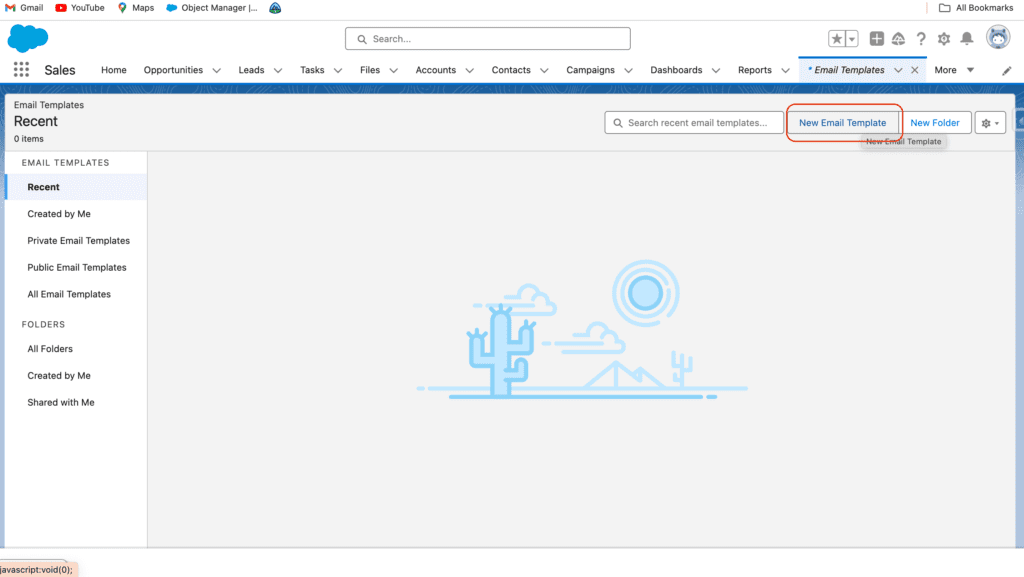Select Recent in Email Templates sidebar

(76, 187)
